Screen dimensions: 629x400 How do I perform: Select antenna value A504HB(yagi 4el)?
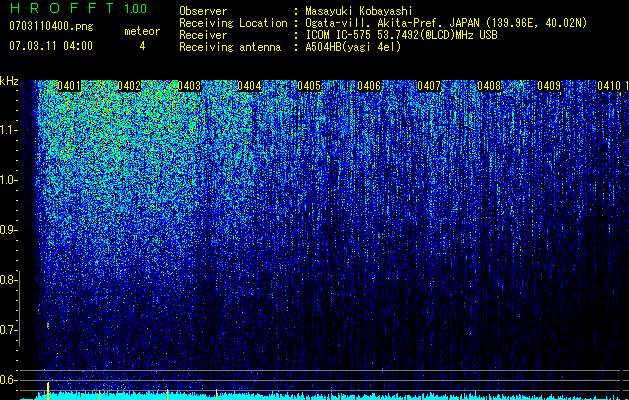click(353, 47)
